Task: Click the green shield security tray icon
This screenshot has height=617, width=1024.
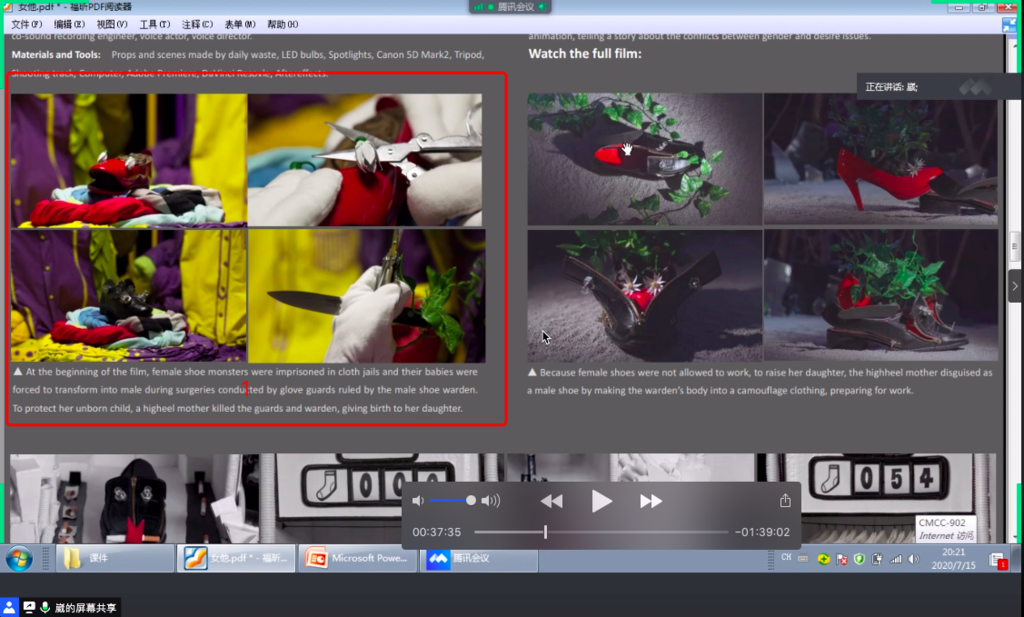Action: (x=859, y=559)
